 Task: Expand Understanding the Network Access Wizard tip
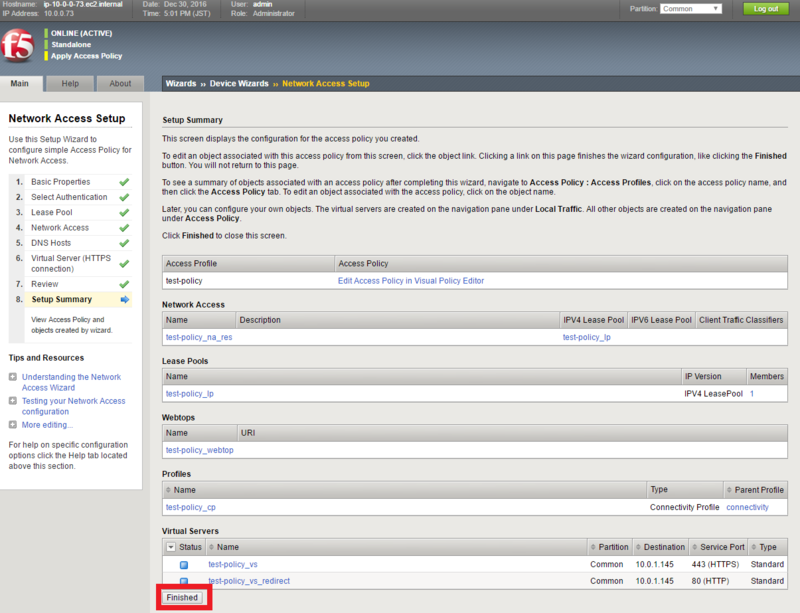[x=13, y=377]
